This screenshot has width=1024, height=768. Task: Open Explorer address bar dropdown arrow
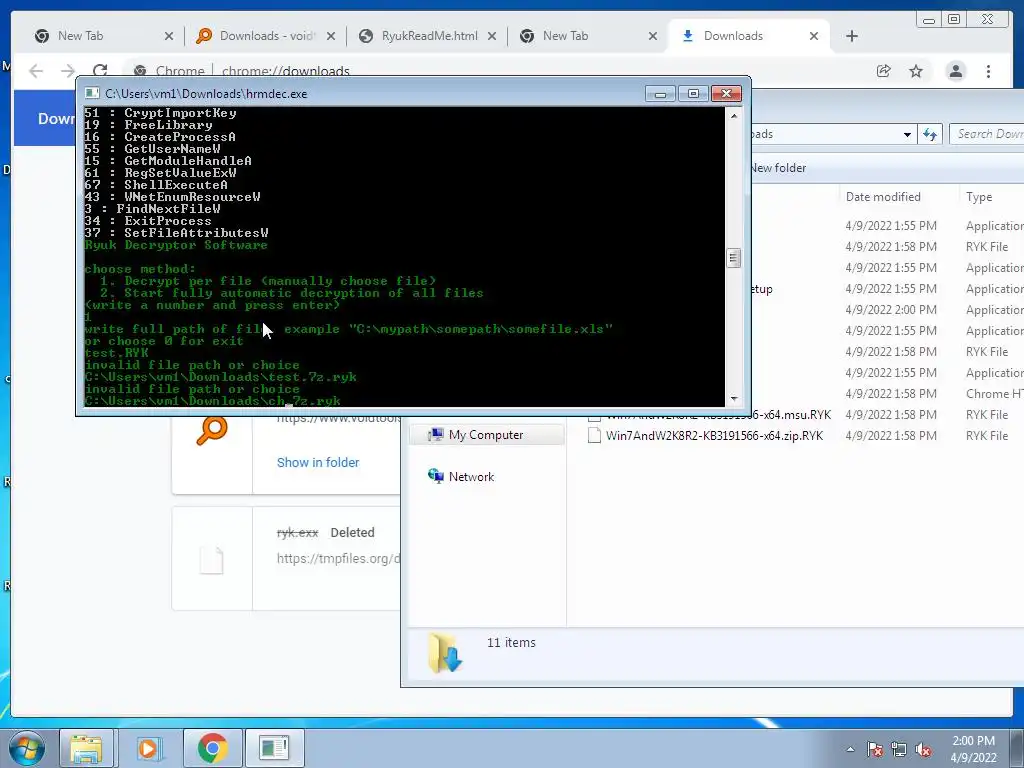click(x=907, y=135)
